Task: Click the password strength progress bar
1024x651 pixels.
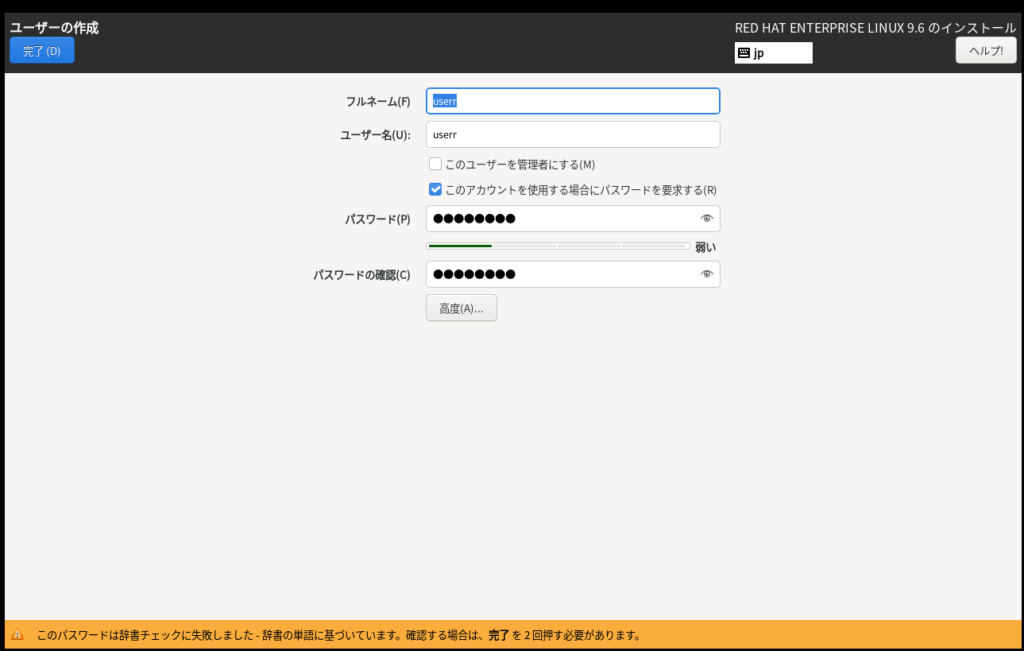Action: pyautogui.click(x=557, y=246)
